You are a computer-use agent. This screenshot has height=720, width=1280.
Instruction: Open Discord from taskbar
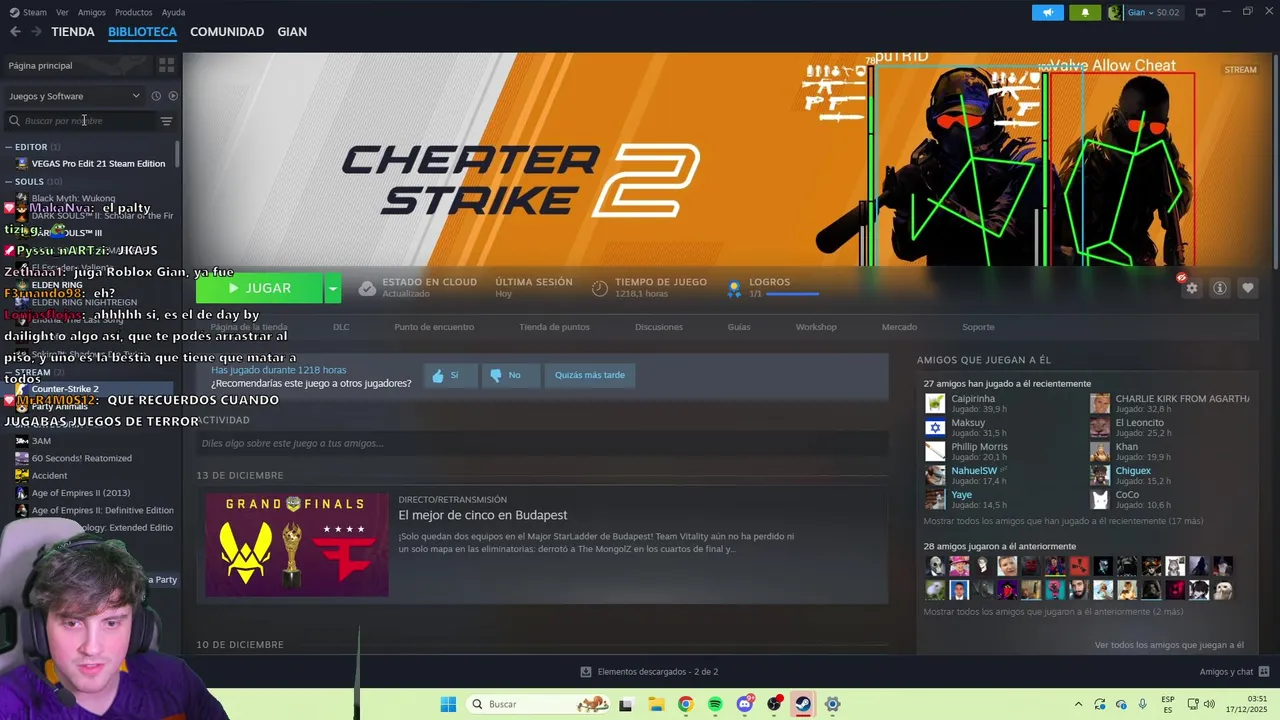click(x=745, y=704)
